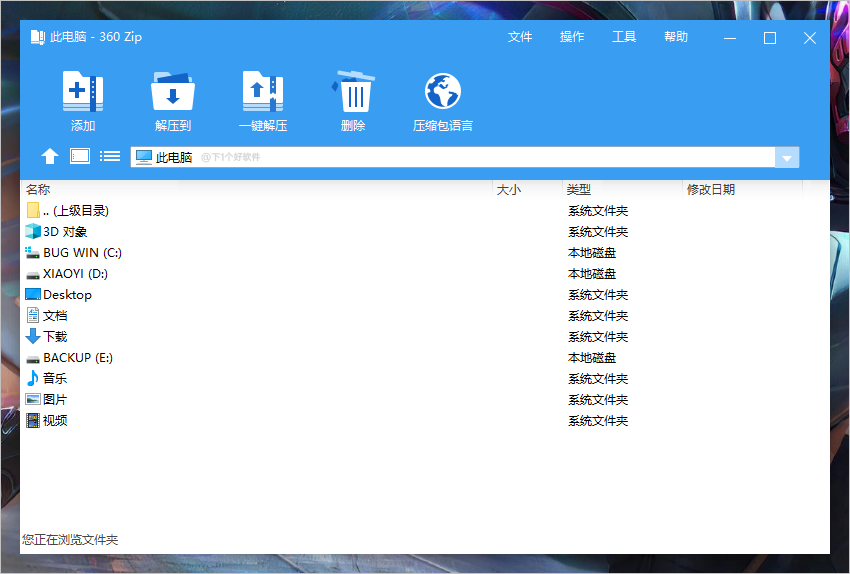The image size is (850, 574).
Task: Click the 压缩包语言 globe icon
Action: click(x=442, y=92)
